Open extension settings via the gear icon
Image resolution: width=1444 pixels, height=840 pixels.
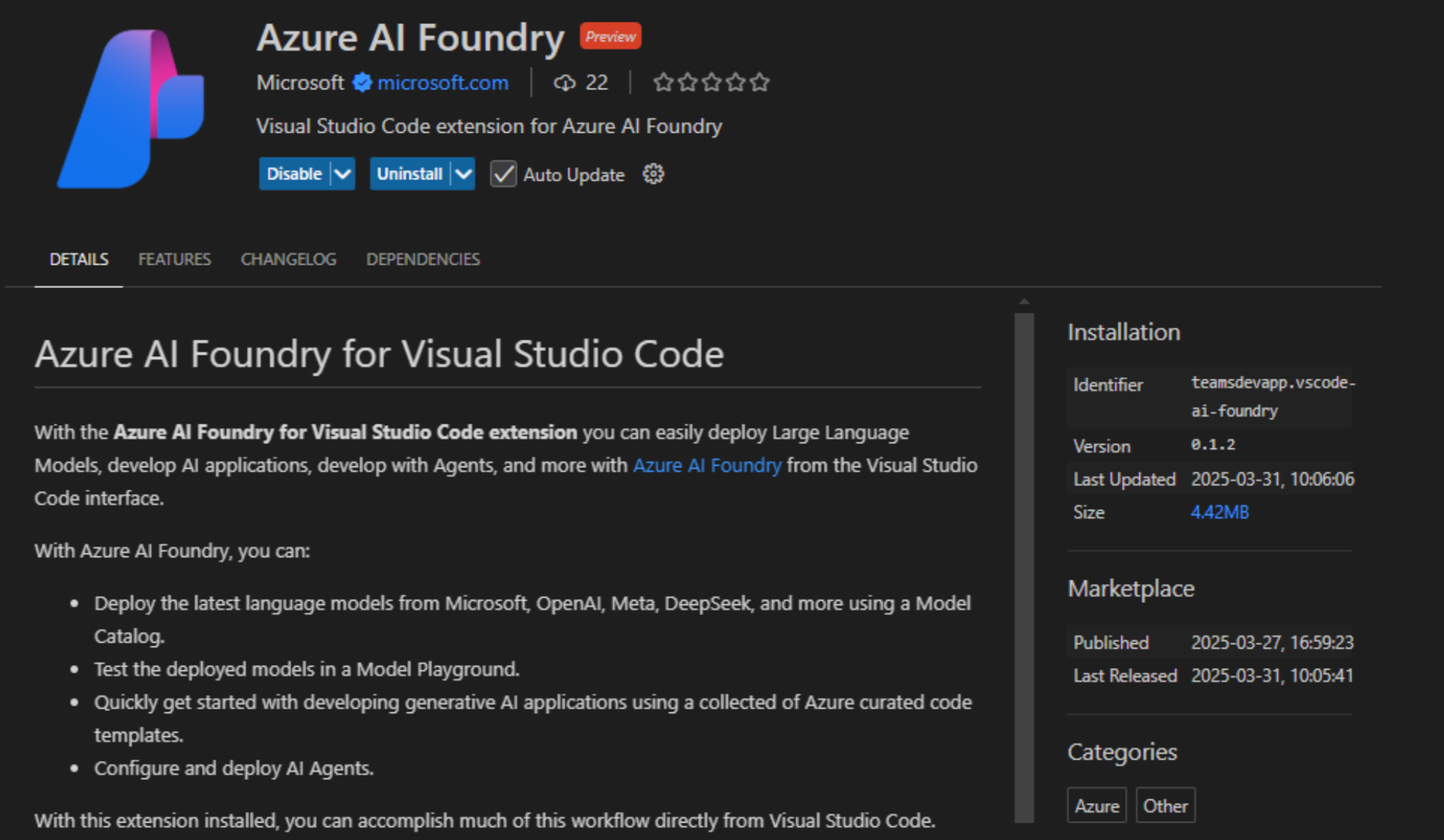[652, 173]
